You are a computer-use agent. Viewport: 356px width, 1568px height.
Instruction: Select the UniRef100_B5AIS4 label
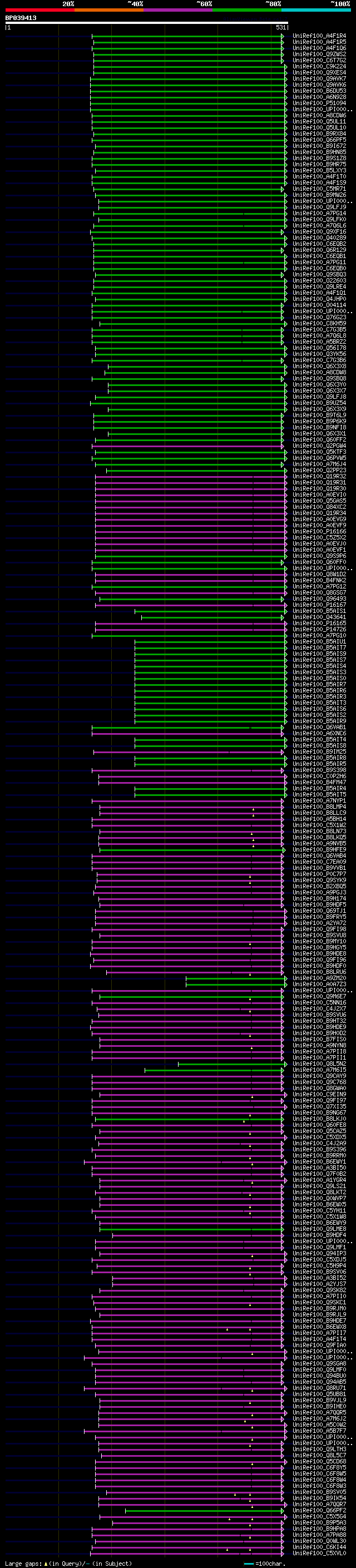(319, 666)
